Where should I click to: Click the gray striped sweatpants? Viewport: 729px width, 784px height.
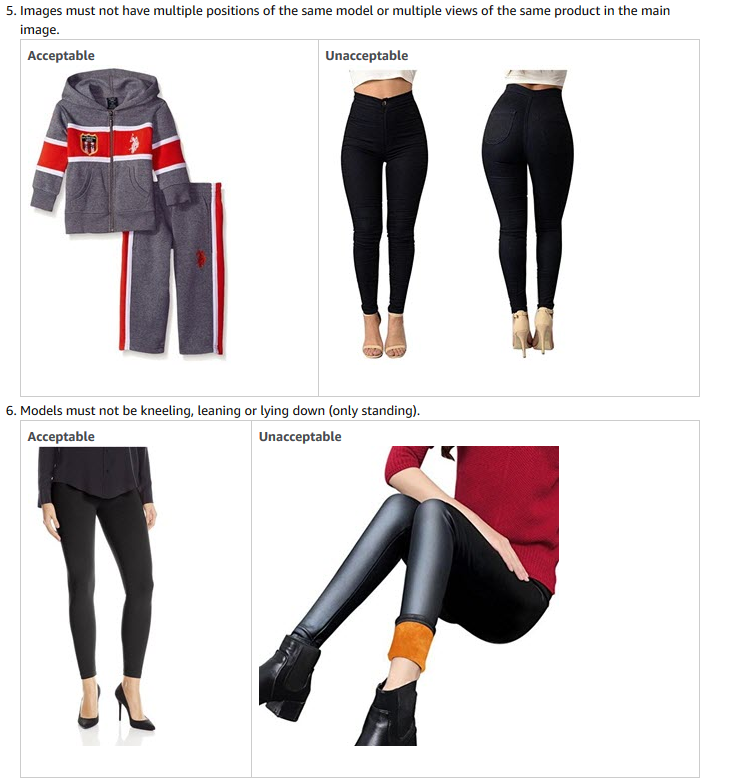tap(172, 270)
